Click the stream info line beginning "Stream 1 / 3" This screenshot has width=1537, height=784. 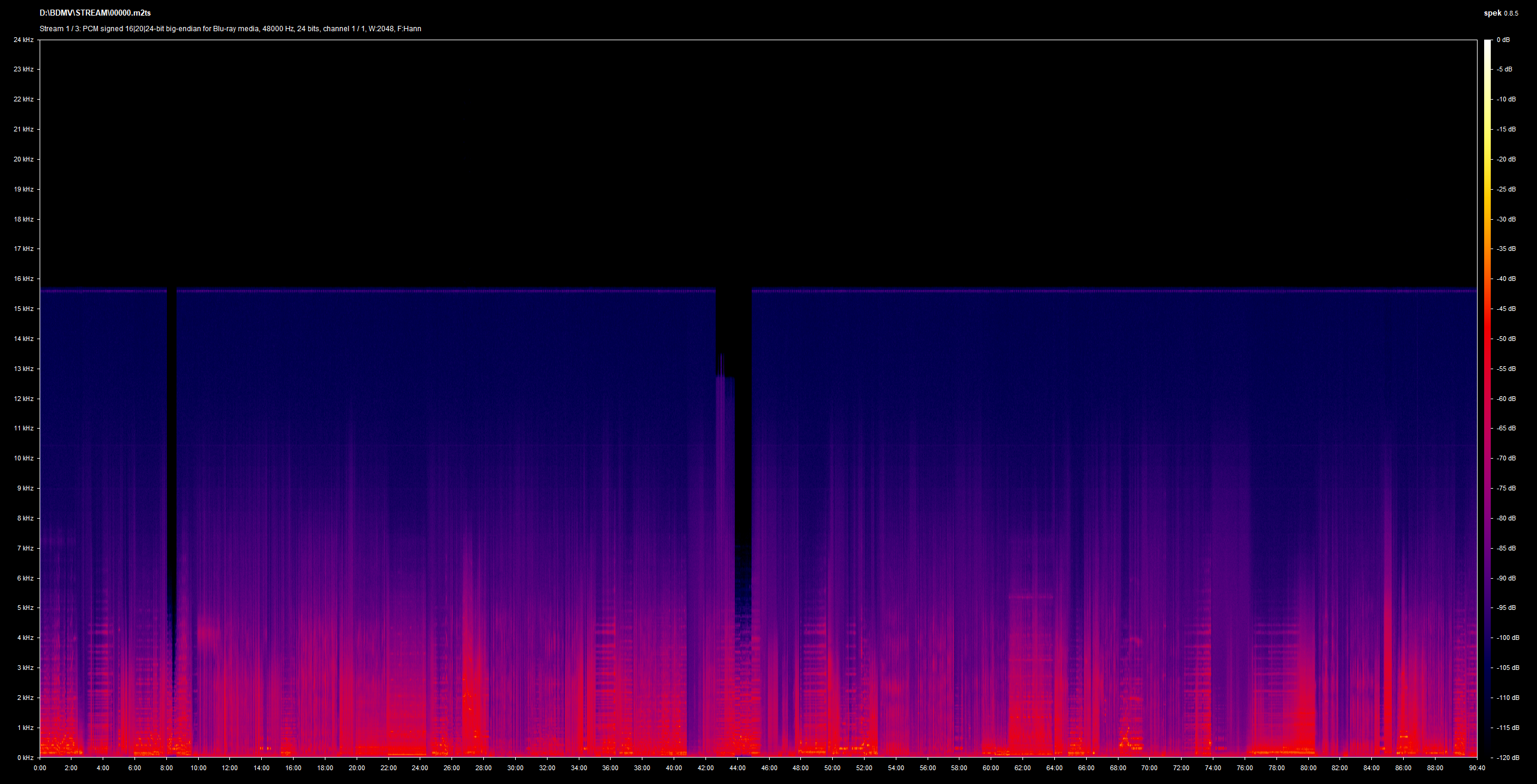click(231, 29)
